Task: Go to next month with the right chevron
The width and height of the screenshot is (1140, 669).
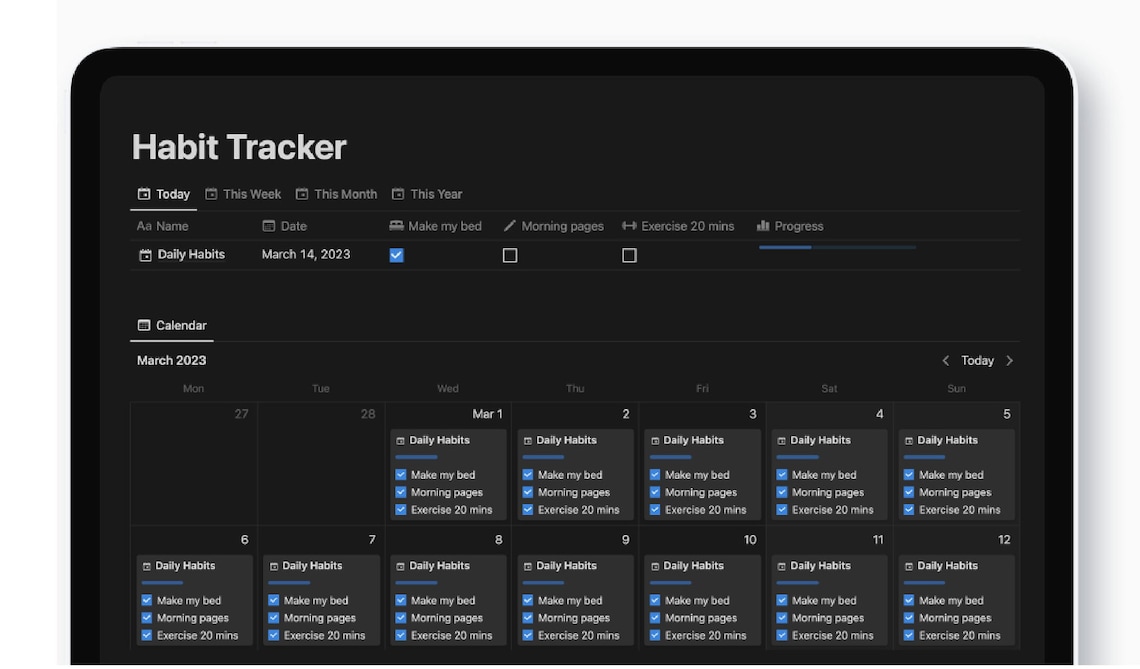Action: 1009,360
